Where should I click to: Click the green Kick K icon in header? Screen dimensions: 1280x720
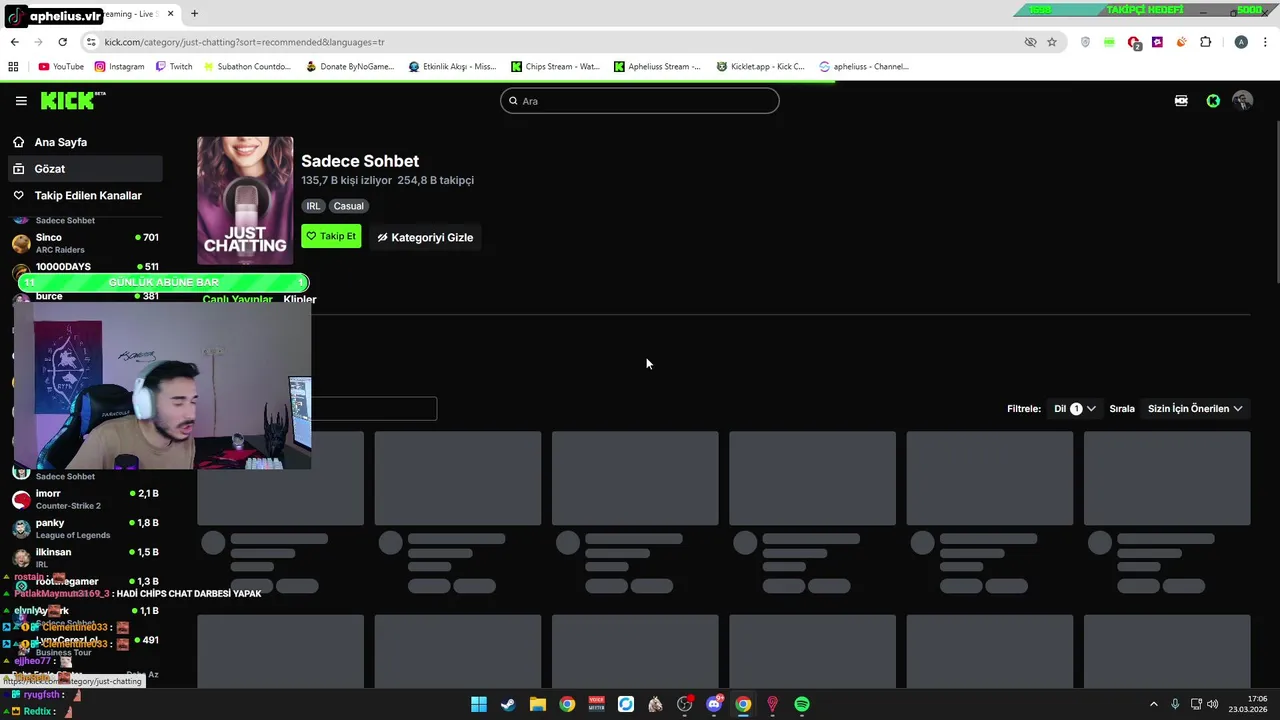pyautogui.click(x=1213, y=101)
